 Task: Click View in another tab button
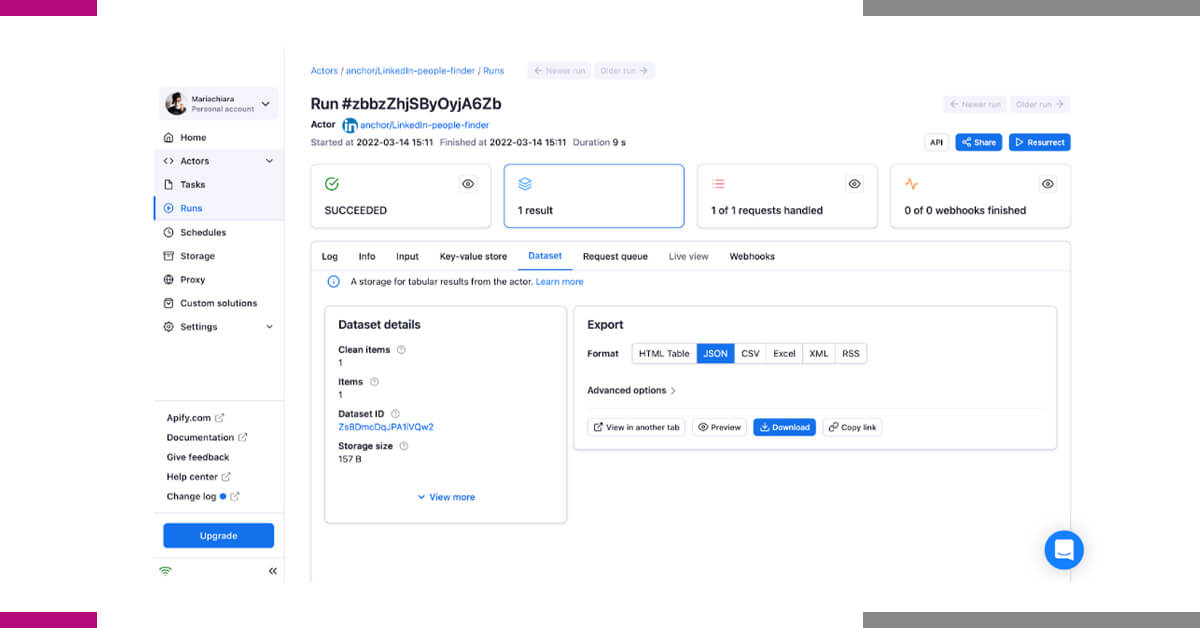tap(636, 427)
